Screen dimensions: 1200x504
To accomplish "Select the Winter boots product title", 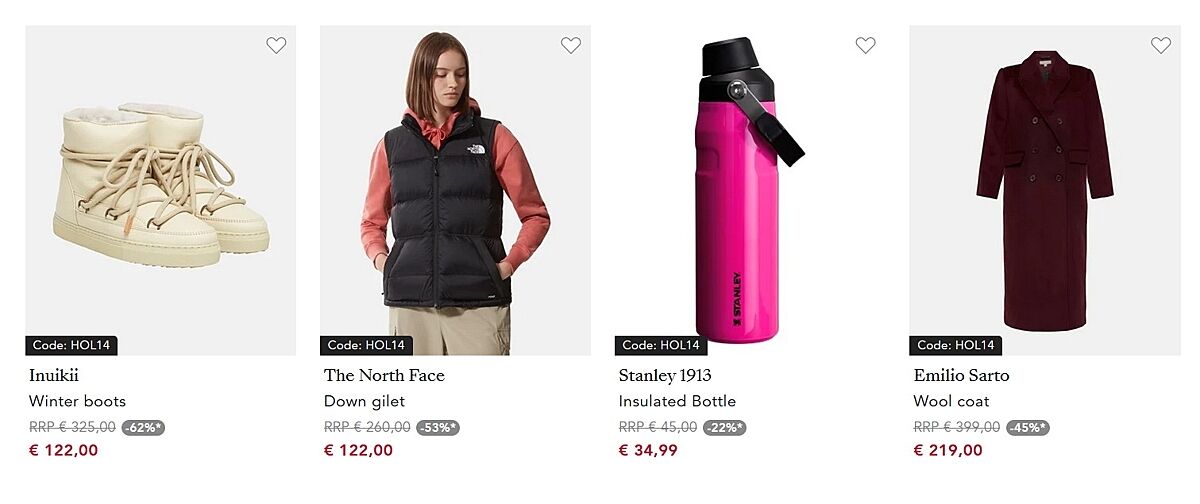I will point(78,401).
